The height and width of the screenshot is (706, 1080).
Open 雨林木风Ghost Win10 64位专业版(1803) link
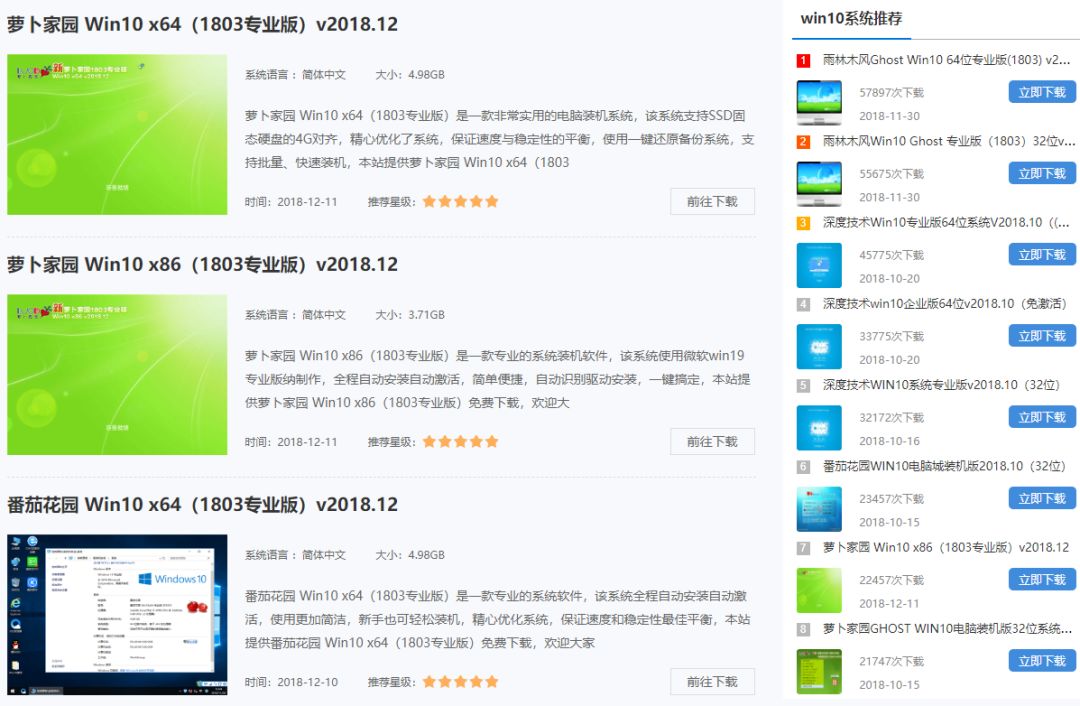[x=946, y=60]
